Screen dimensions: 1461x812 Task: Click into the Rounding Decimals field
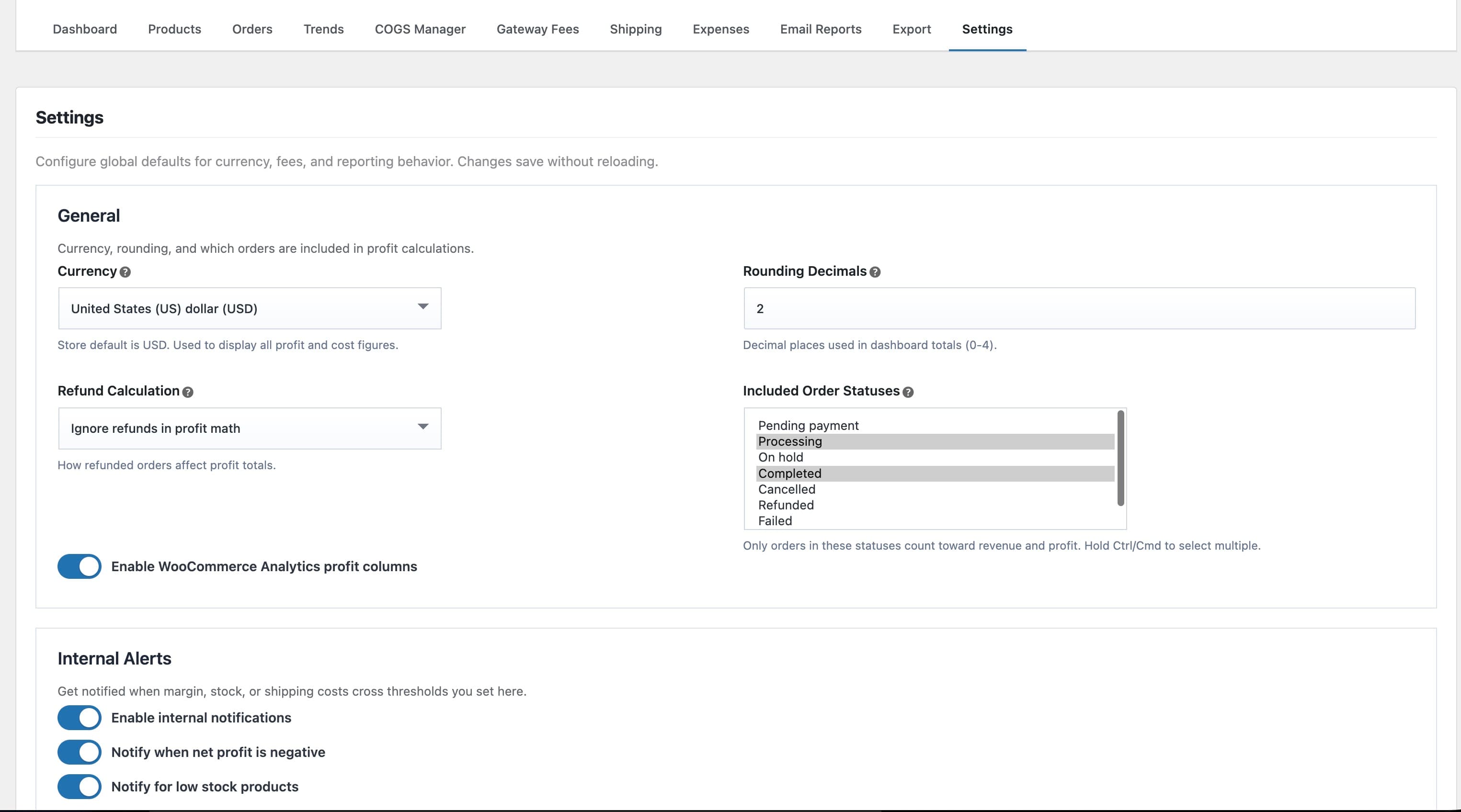1079,308
